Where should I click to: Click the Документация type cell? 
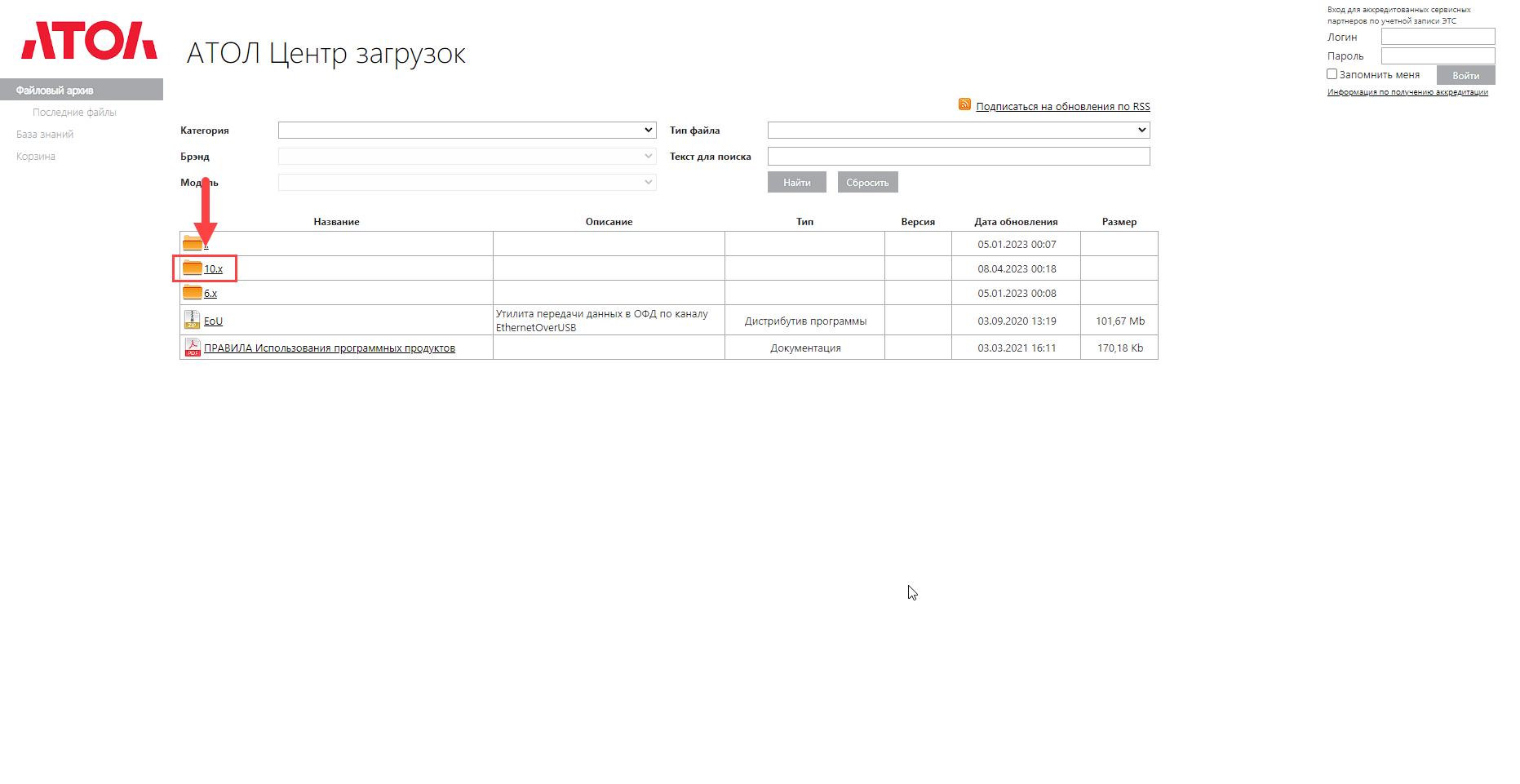(805, 348)
